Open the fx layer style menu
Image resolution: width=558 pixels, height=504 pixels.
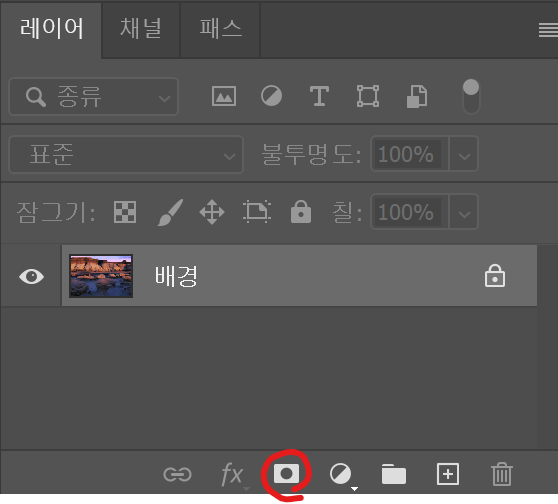coord(232,474)
